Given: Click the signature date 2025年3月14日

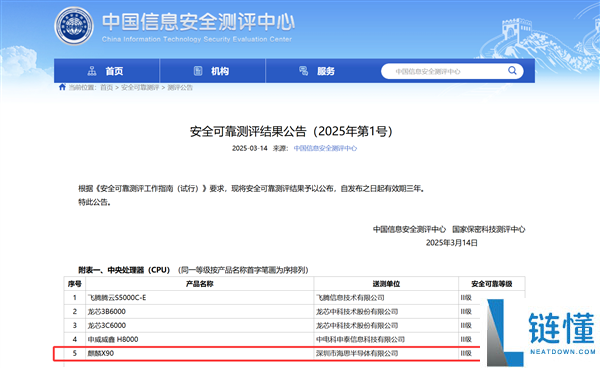Looking at the screenshot, I should [x=452, y=243].
